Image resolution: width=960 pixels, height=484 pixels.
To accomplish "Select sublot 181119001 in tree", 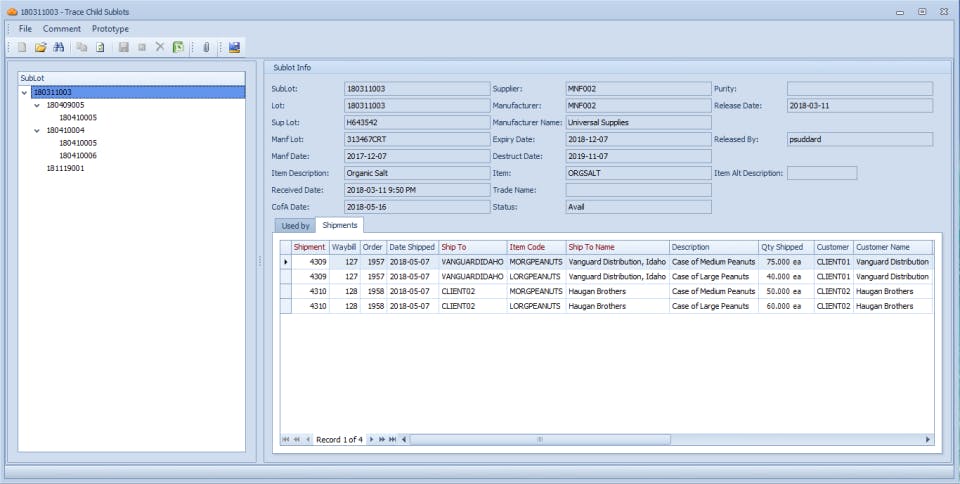I will coord(66,168).
